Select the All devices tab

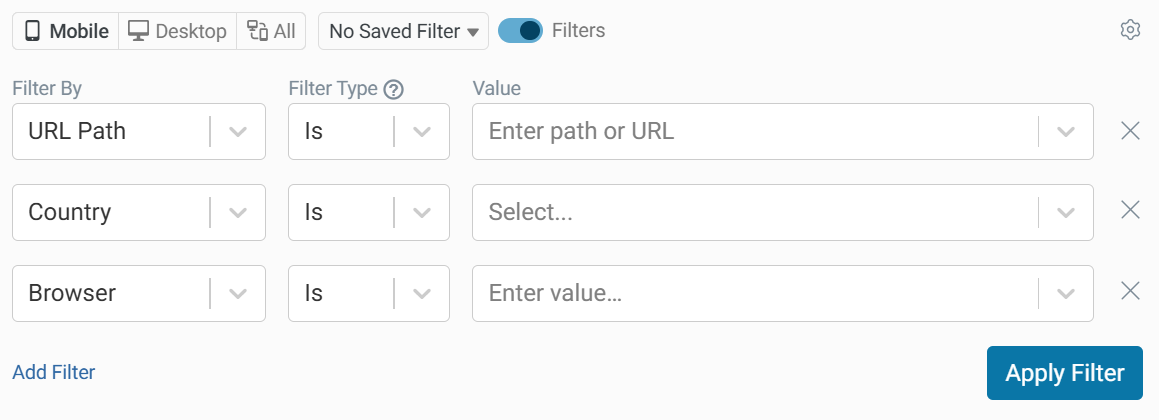click(271, 31)
